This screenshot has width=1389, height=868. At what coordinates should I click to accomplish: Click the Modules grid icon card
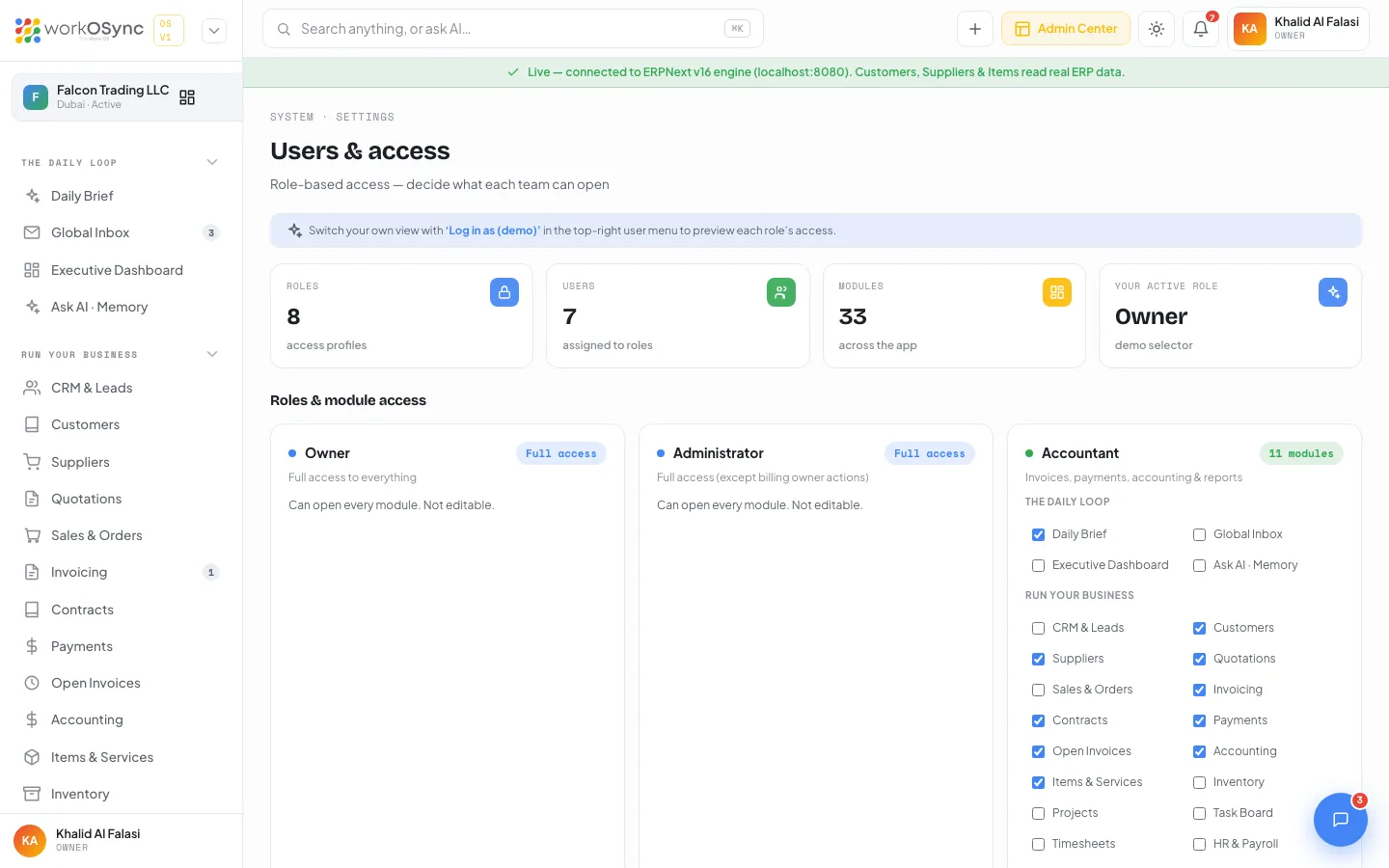(1057, 292)
